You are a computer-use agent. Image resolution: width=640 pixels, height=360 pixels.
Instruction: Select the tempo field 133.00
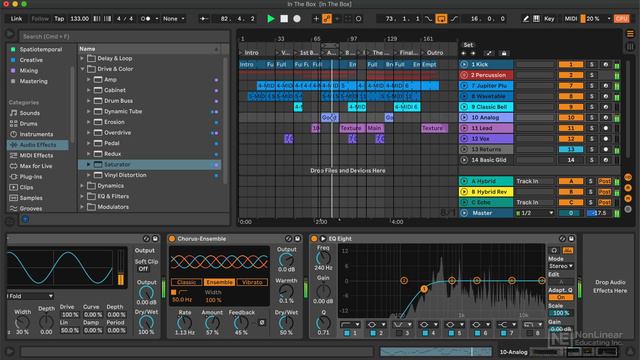point(80,19)
